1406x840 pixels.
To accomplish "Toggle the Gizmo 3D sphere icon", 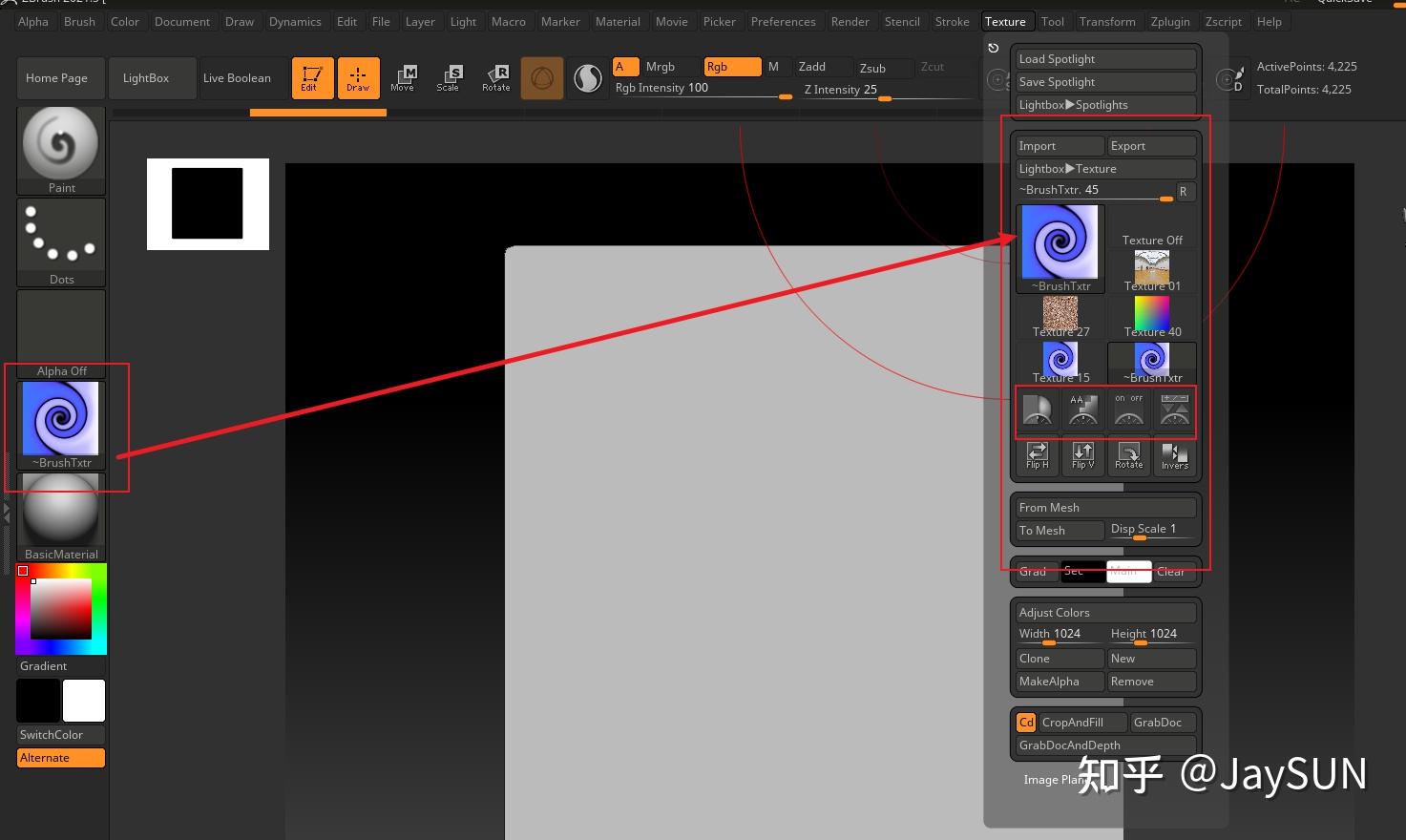I will tap(541, 77).
